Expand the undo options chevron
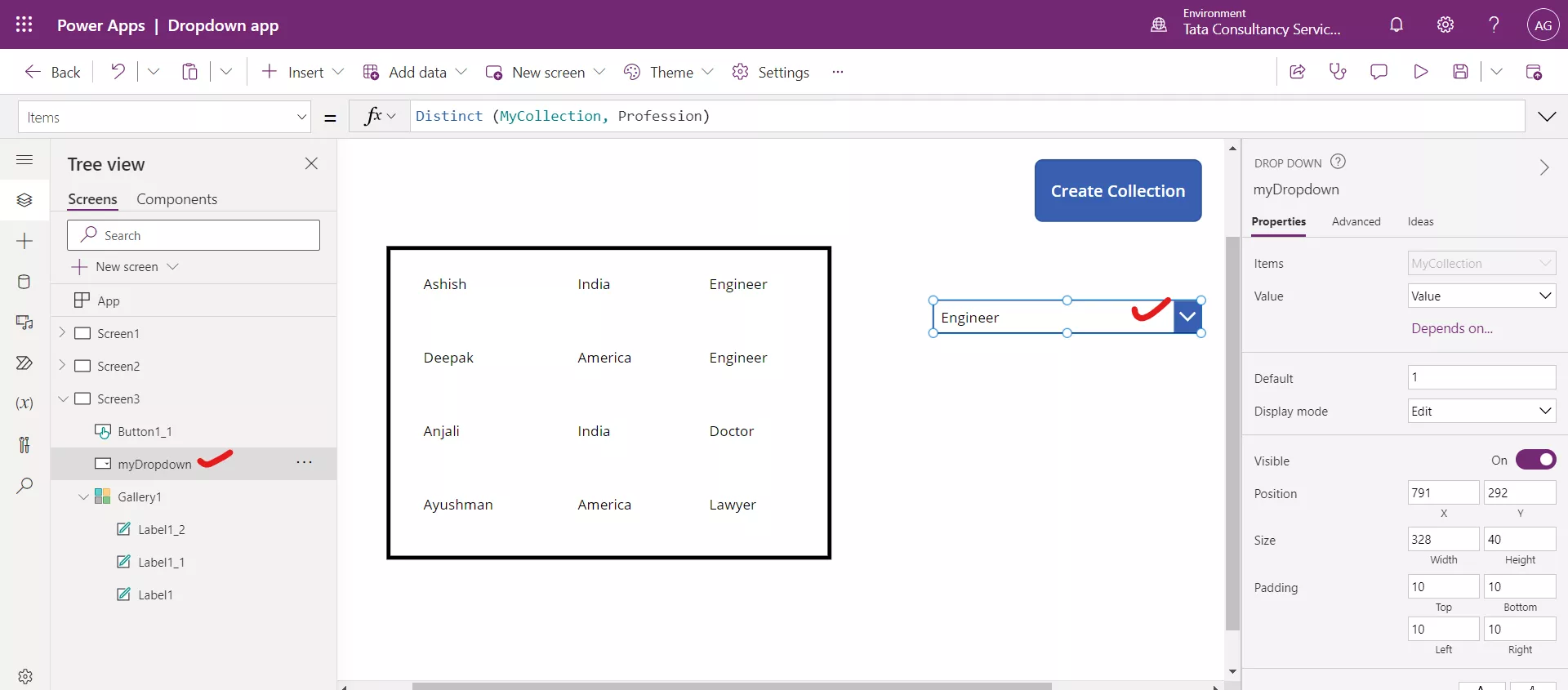Viewport: 1568px width, 690px height. 154,72
